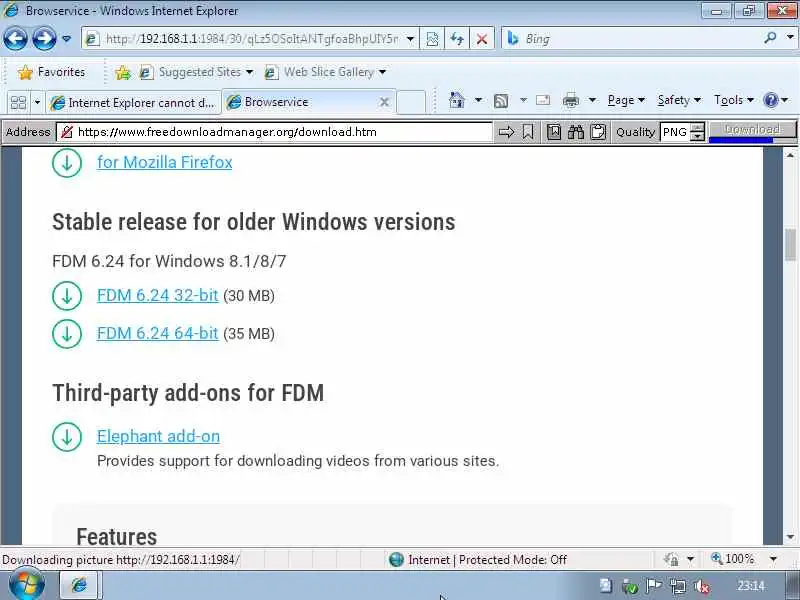Click the muted volume tray icon
The height and width of the screenshot is (600, 800).
[702, 586]
